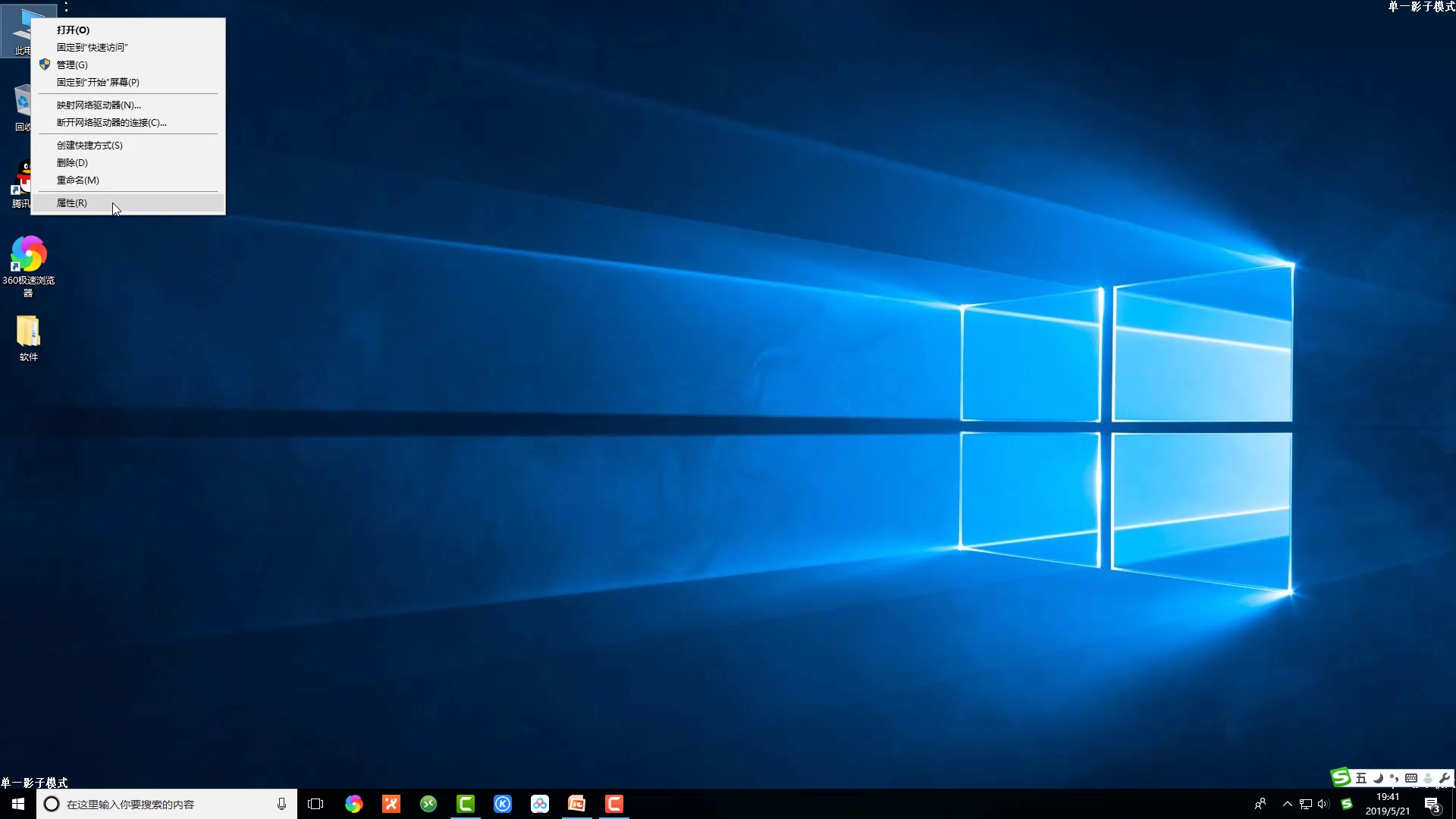Open the blue K KuGou taskbar icon
The image size is (1456, 819).
[x=503, y=804]
